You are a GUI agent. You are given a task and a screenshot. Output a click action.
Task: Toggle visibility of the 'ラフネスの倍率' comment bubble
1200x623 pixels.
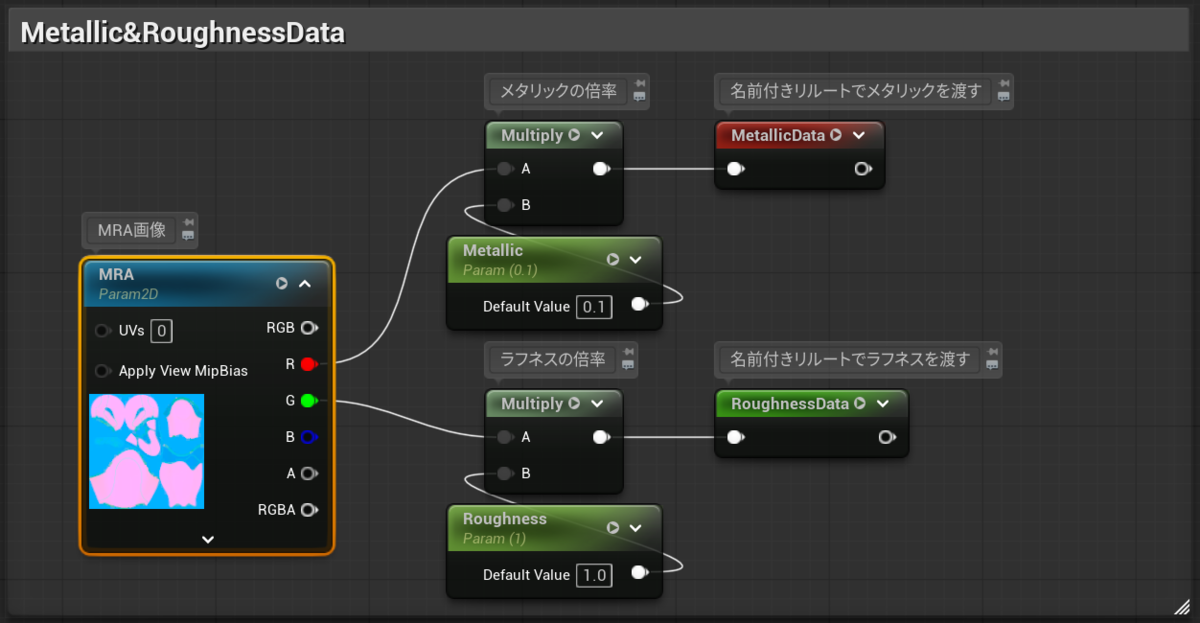(x=627, y=366)
